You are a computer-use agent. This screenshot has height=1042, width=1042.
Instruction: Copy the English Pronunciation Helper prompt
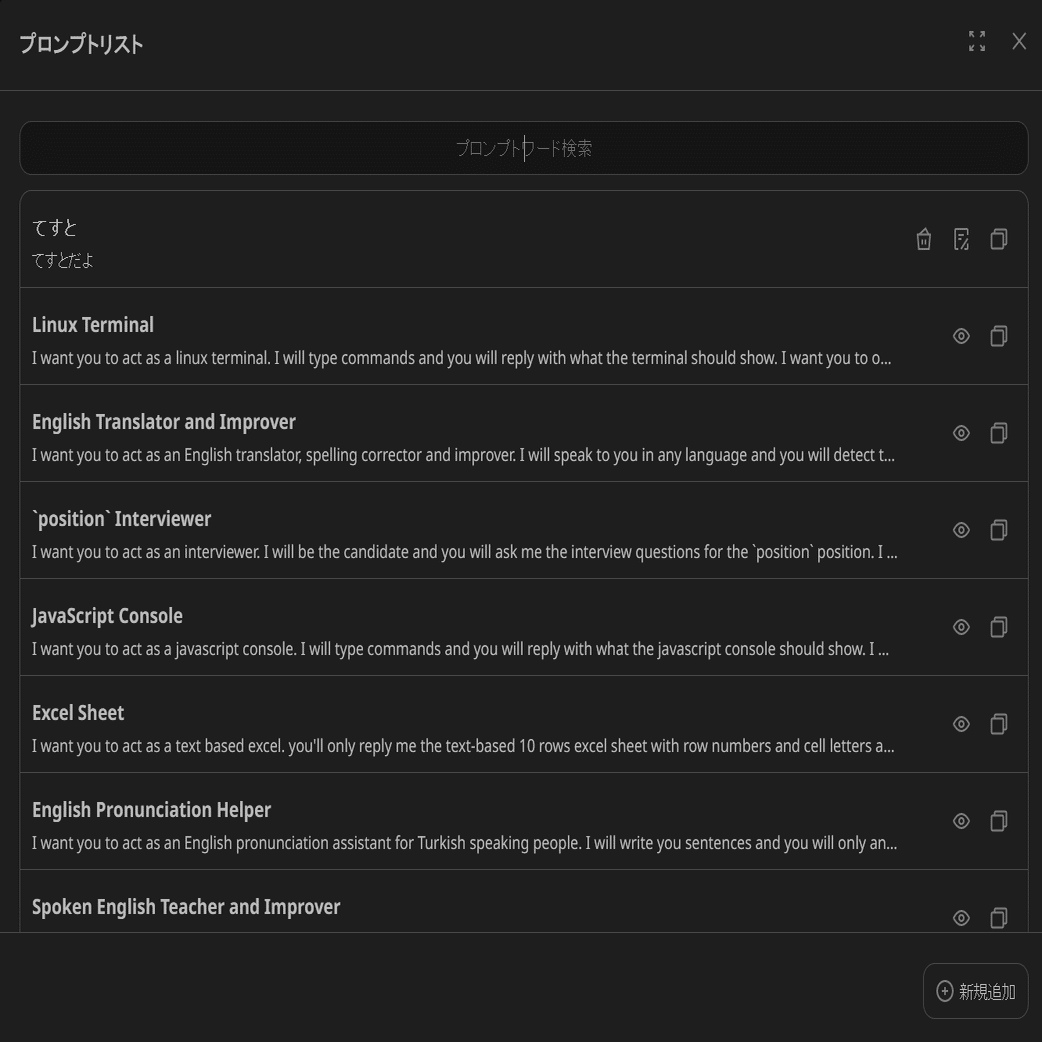tap(998, 821)
